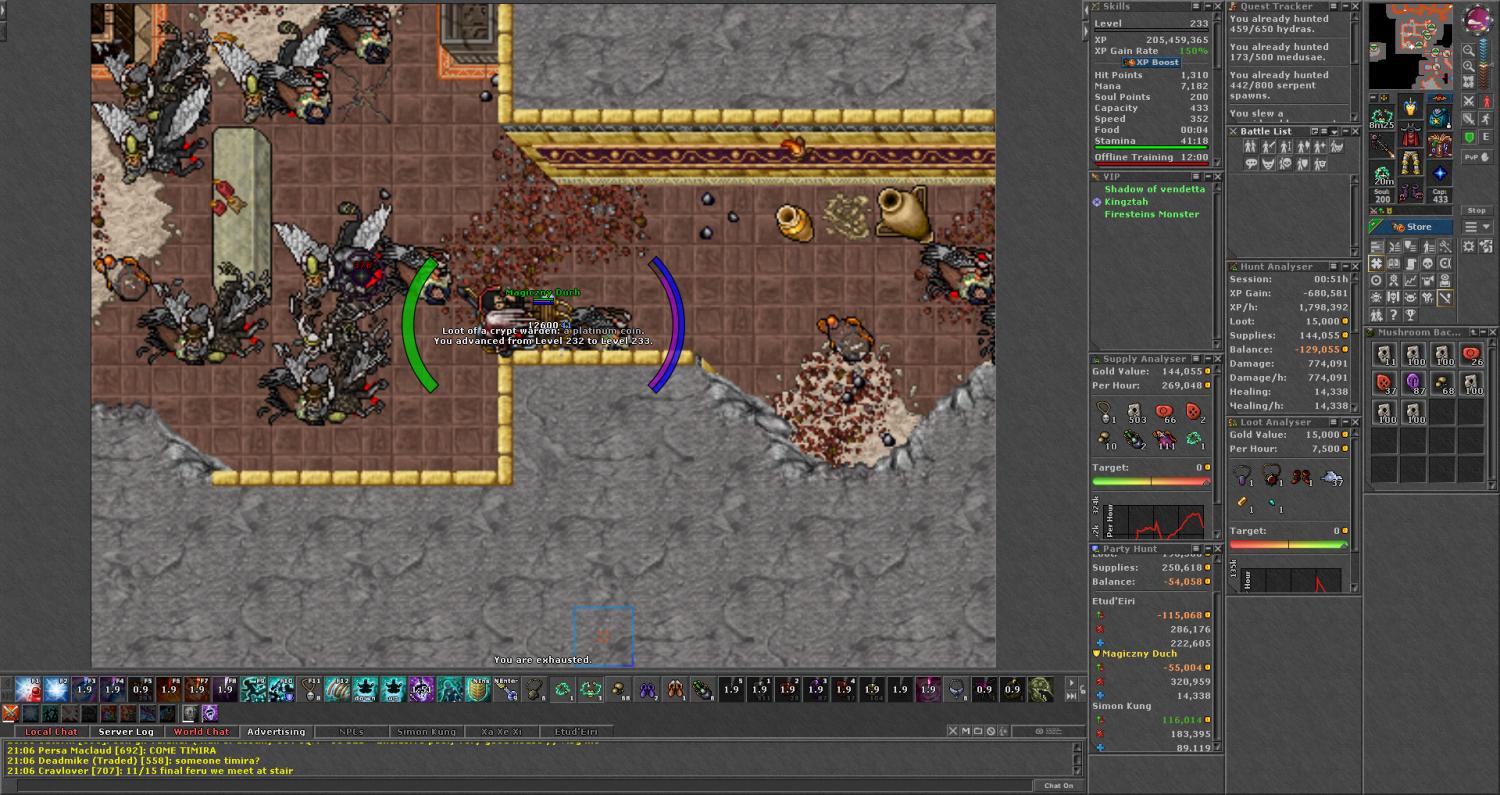Toggle Chat On mode button
1500x795 pixels.
click(x=1059, y=785)
